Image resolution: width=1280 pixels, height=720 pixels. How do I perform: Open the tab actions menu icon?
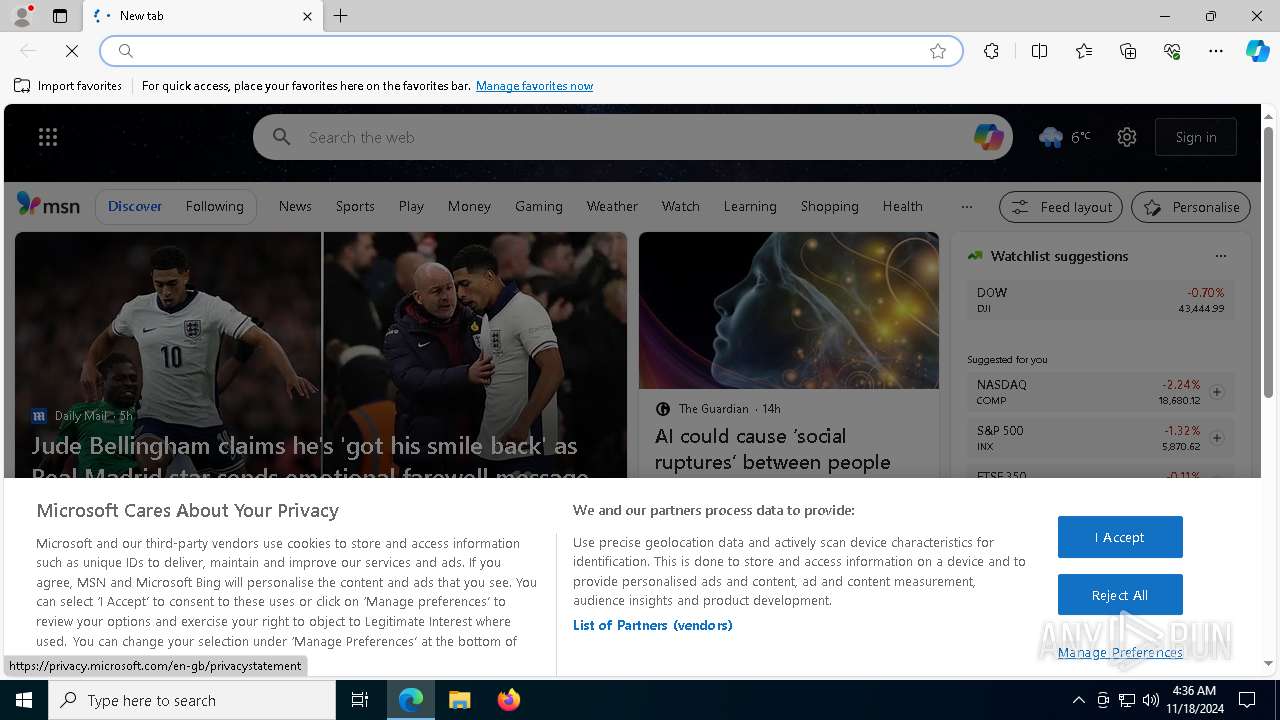coord(60,16)
